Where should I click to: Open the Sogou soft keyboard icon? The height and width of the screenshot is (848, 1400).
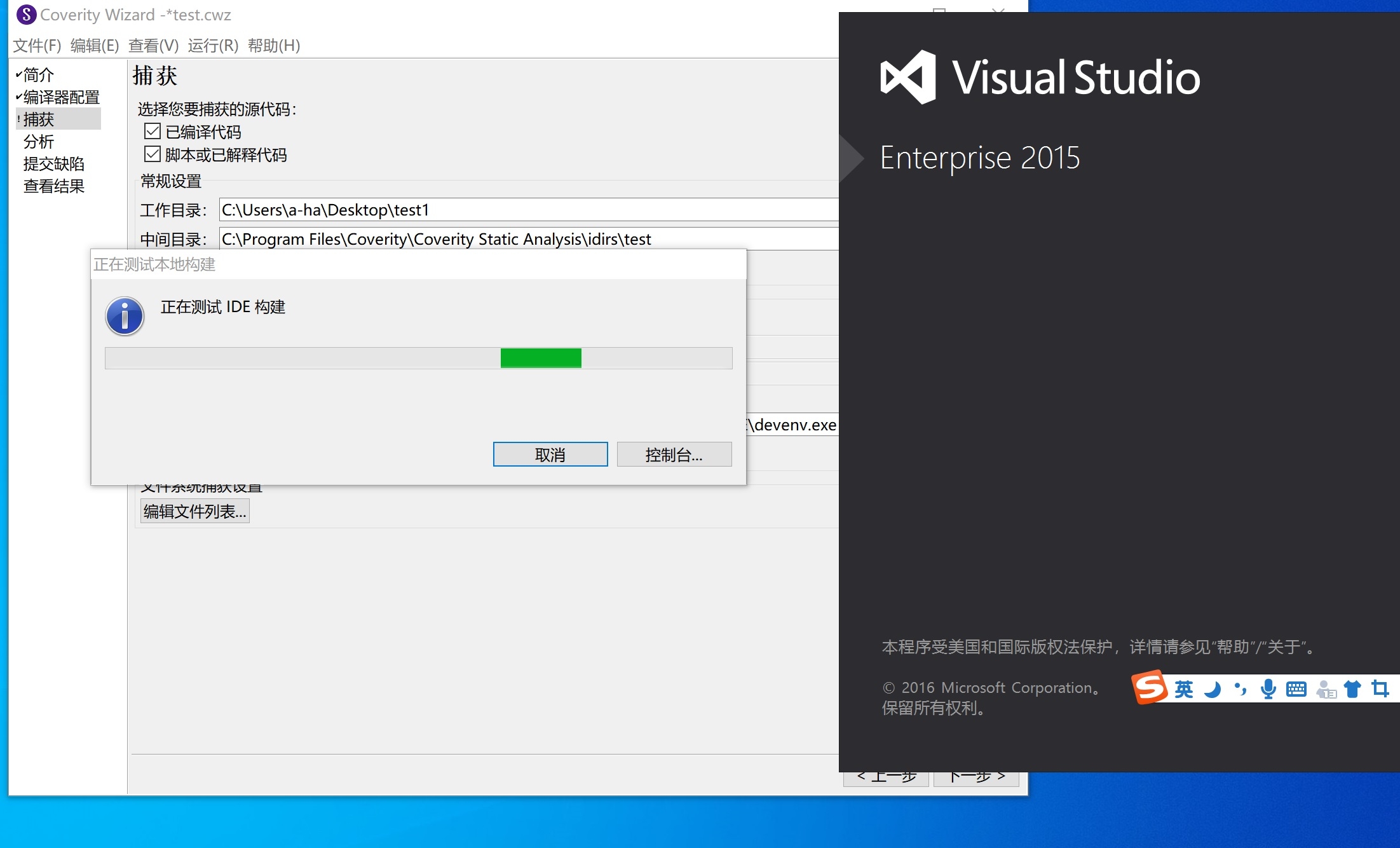coord(1296,688)
